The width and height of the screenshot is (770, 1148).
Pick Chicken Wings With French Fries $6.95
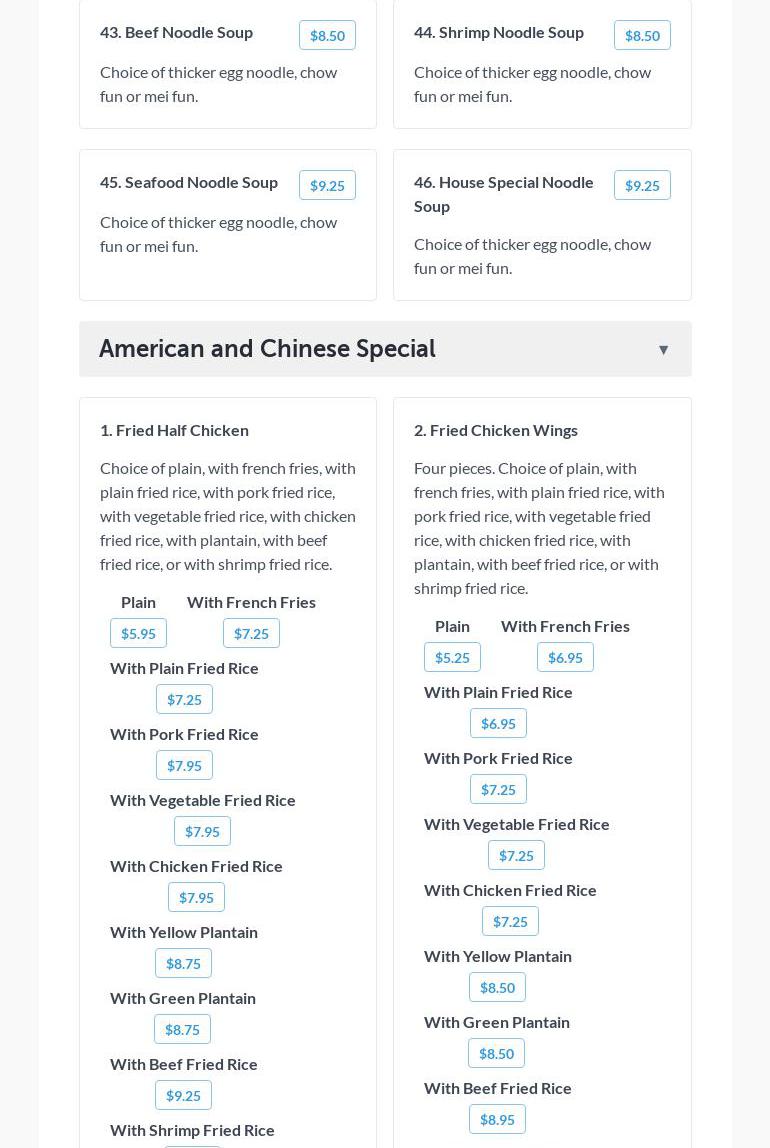(x=565, y=658)
